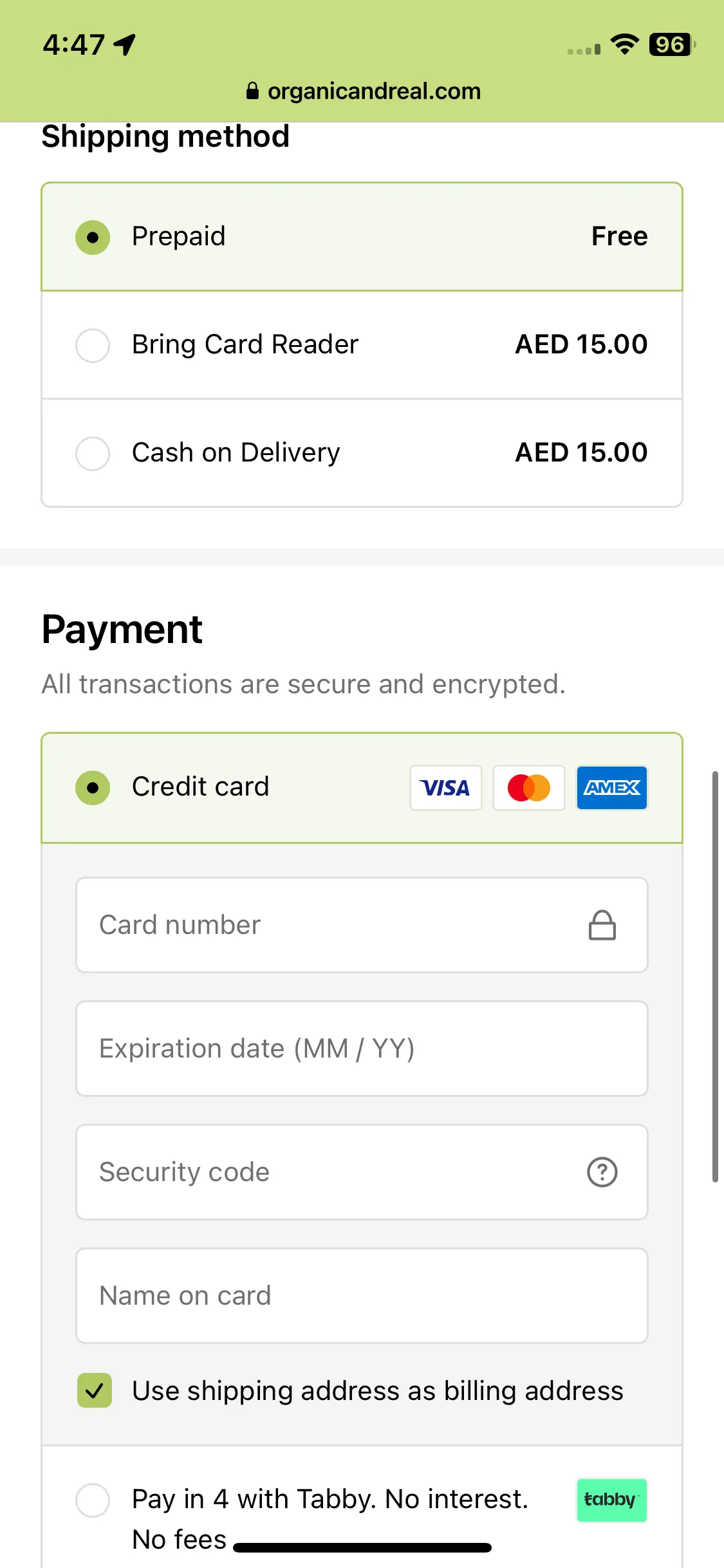Choose Bring Card Reader shipping method
Screen dimensions: 724x1568
tap(362, 345)
